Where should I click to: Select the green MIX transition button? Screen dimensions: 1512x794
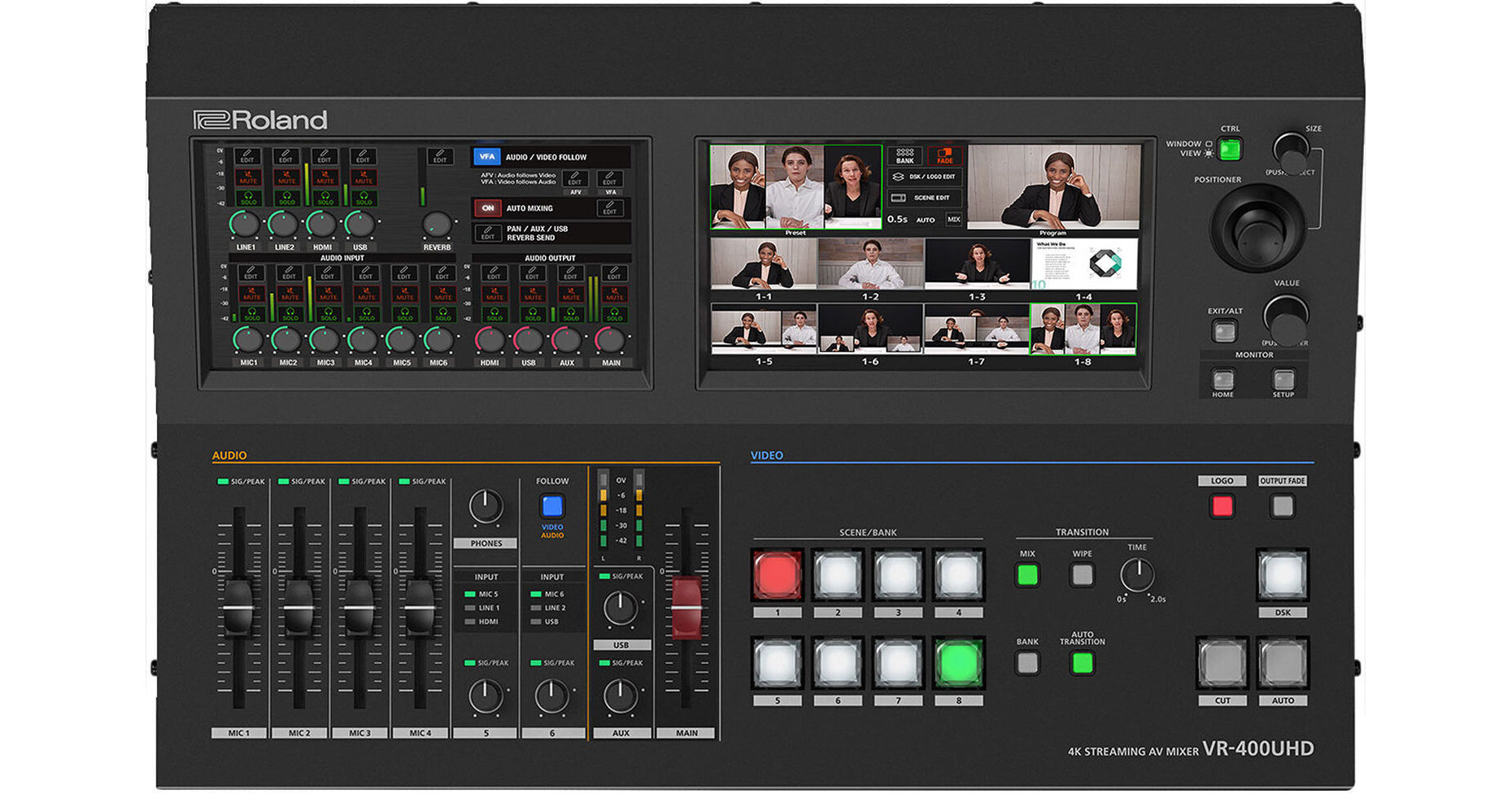tap(1027, 575)
